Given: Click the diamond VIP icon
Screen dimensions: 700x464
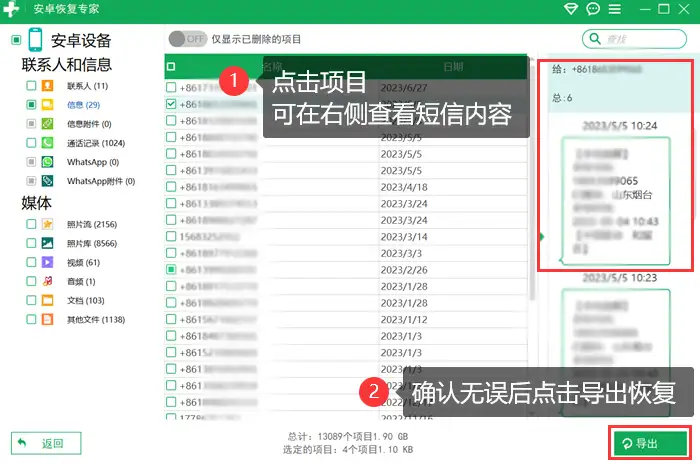Looking at the screenshot, I should [x=571, y=8].
